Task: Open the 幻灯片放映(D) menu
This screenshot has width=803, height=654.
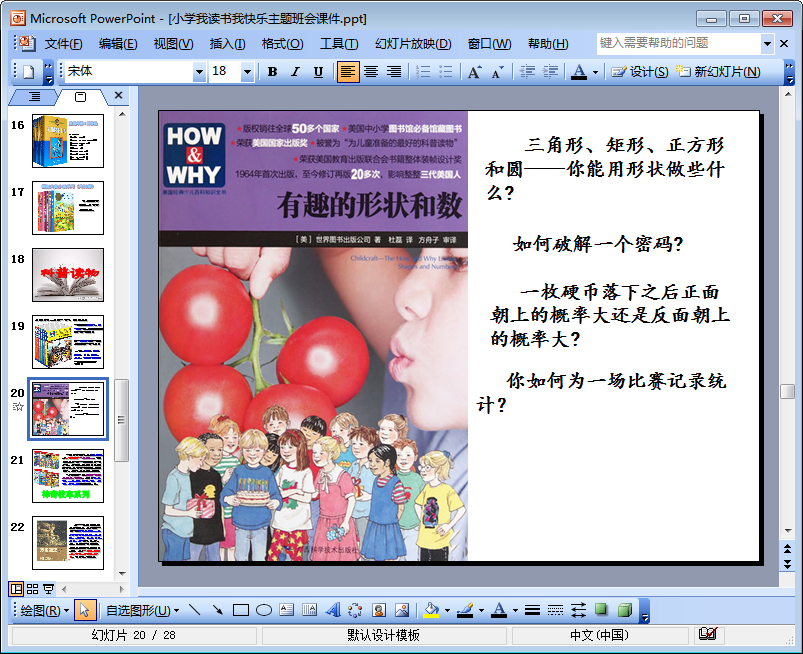Action: tap(413, 44)
